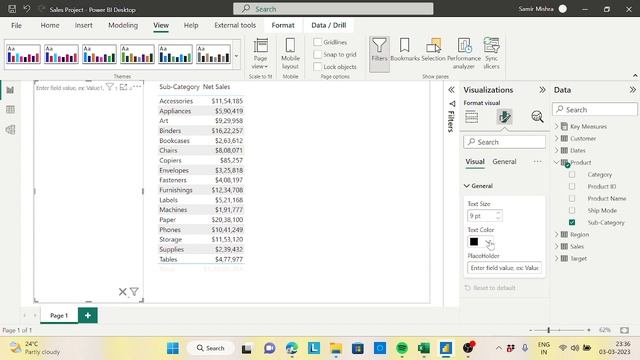640x360 pixels.
Task: Open the Analytics magnifier icon in Visualizations
Action: tap(537, 117)
